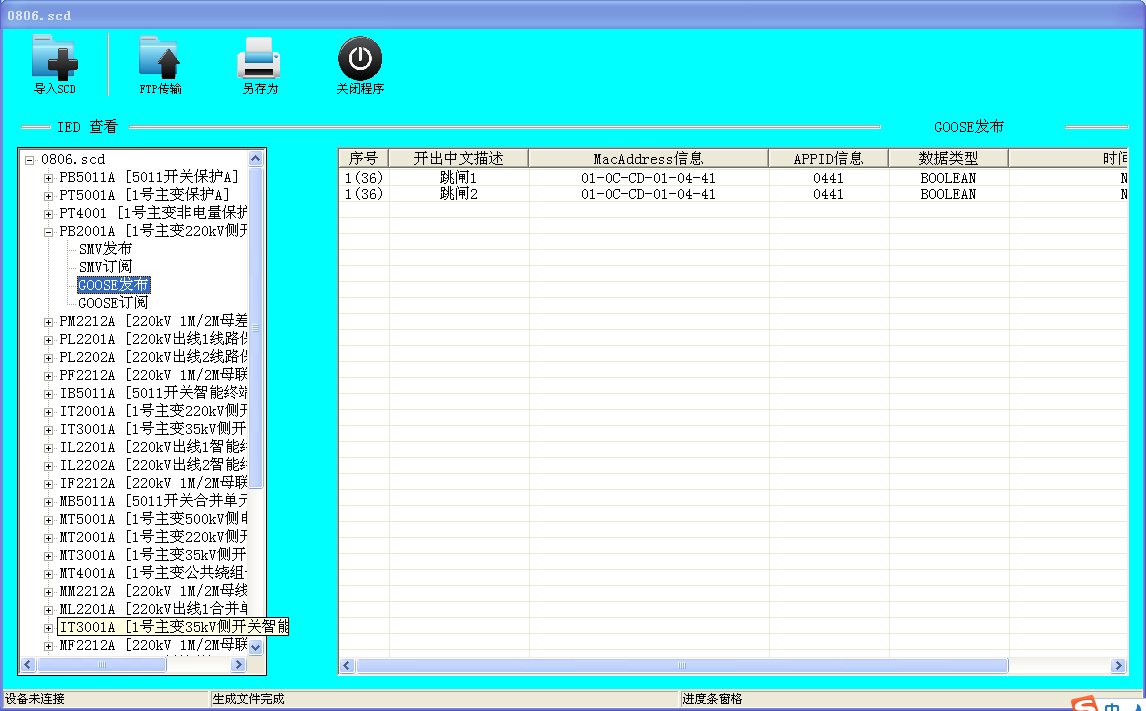Collapse the PB2001A tree node
This screenshot has height=711, width=1146.
[48, 232]
